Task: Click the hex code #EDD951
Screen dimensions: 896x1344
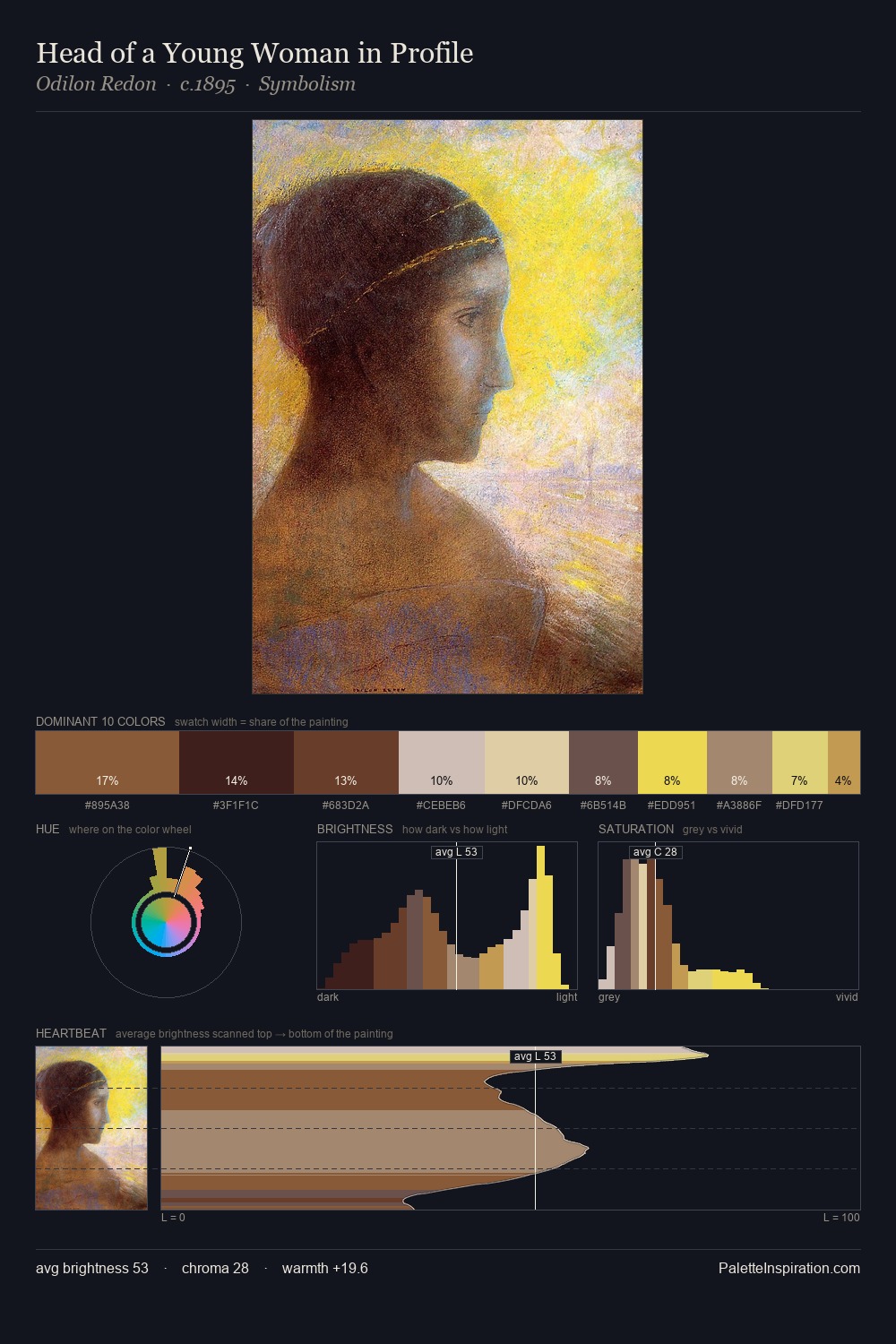Action: point(672,805)
